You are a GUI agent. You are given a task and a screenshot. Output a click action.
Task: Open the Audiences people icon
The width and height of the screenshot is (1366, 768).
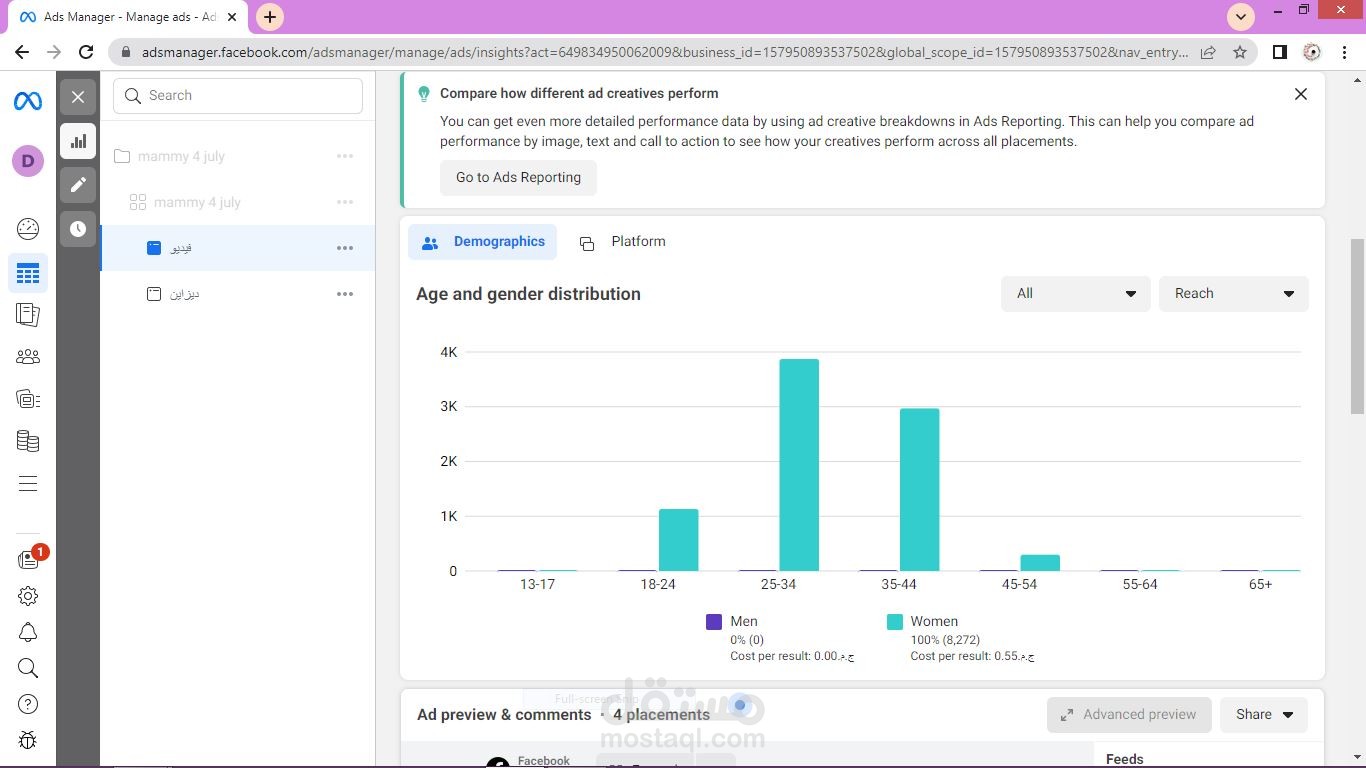[28, 356]
